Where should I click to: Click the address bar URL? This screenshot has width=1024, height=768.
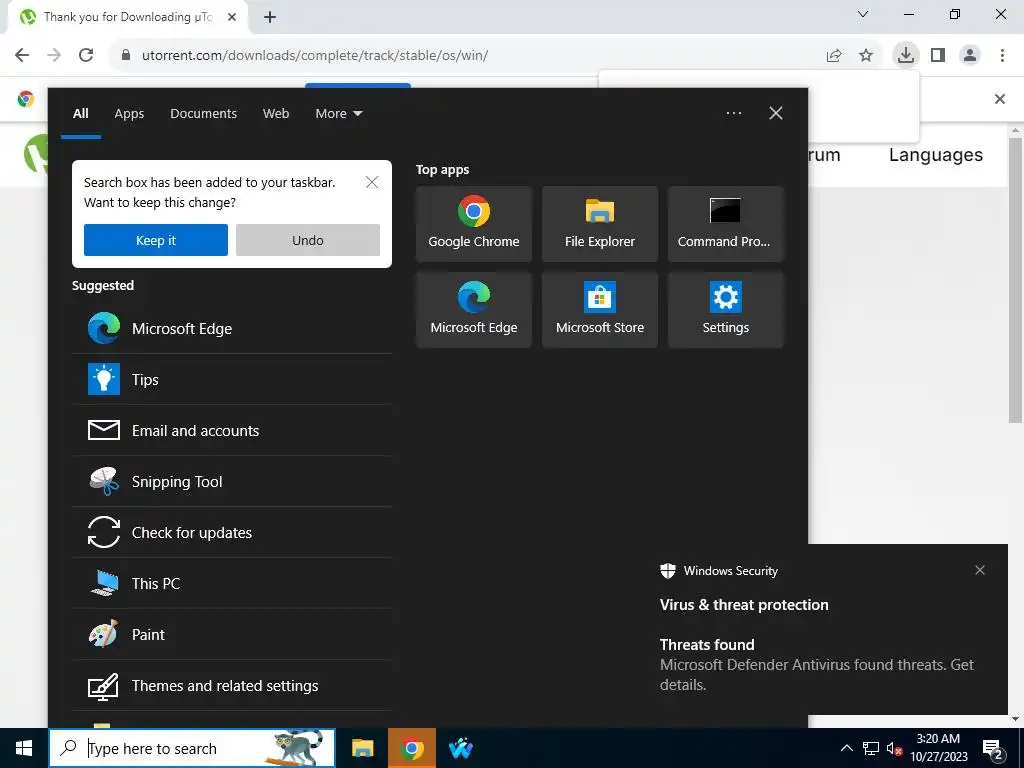pyautogui.click(x=315, y=55)
